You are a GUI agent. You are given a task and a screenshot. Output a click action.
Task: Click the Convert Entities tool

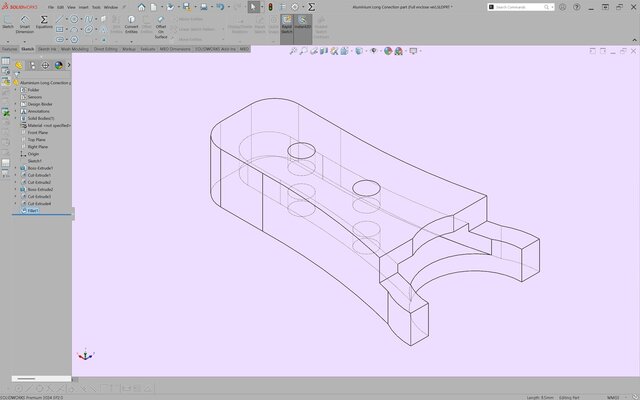click(x=131, y=25)
